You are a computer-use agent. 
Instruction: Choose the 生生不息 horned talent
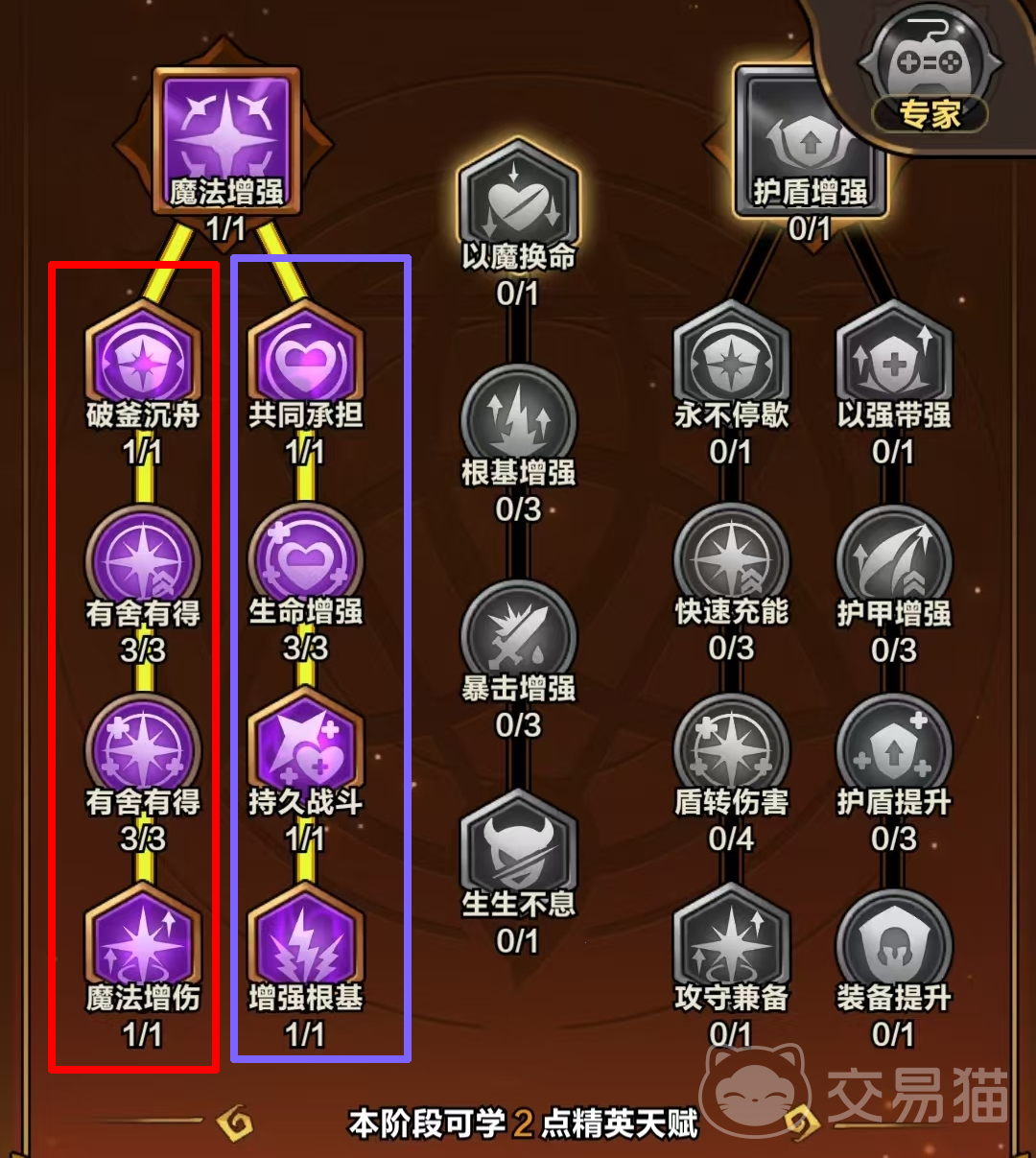(x=518, y=846)
